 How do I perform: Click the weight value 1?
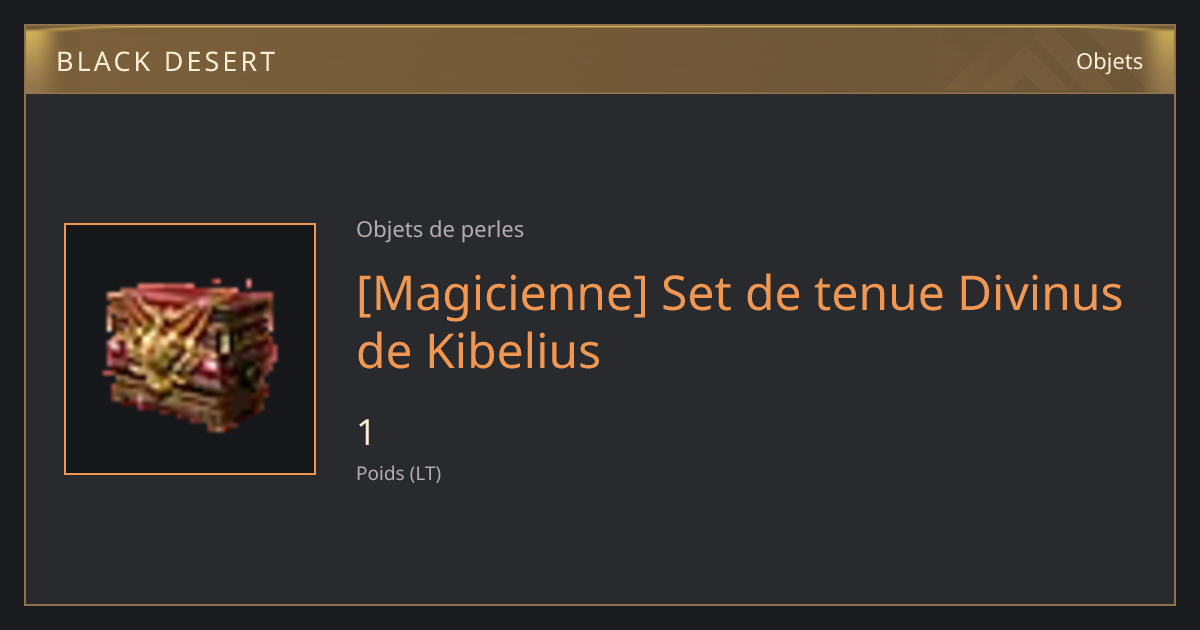[x=366, y=433]
